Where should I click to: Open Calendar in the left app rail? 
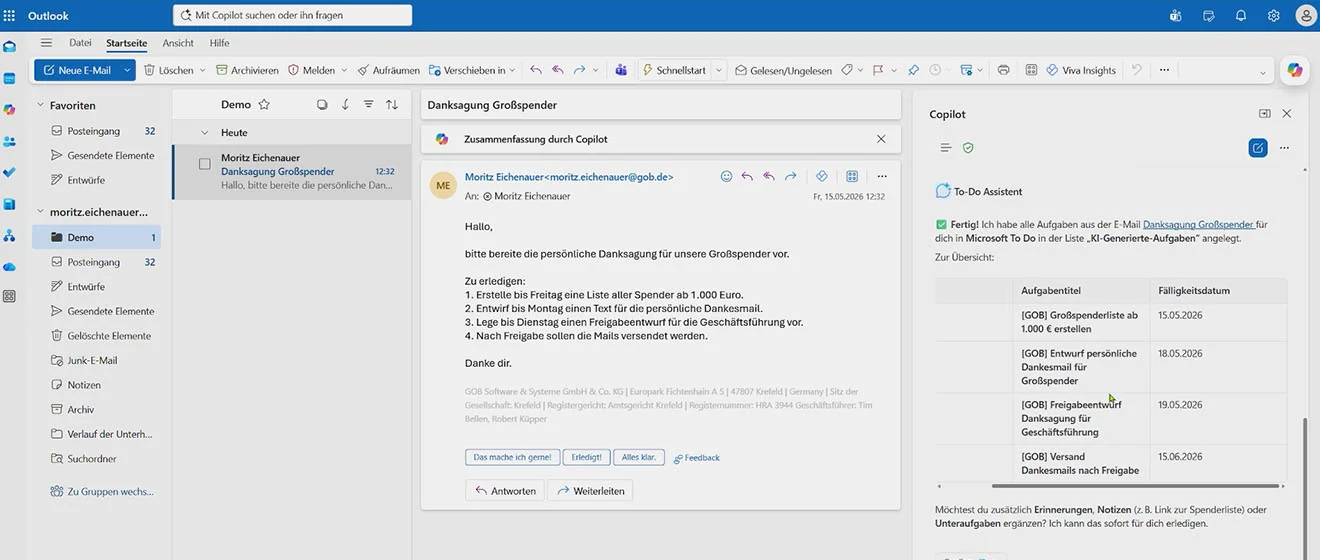[9, 78]
